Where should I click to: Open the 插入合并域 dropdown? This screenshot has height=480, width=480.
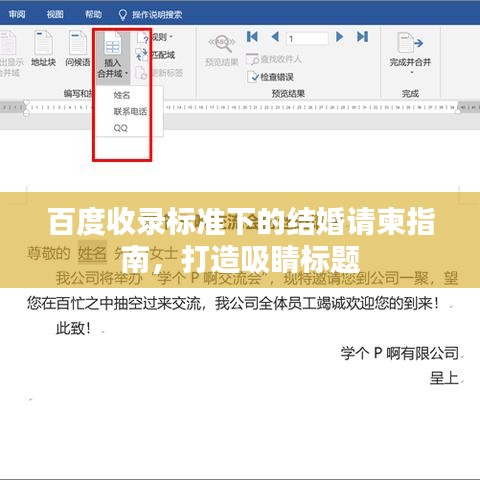point(113,55)
